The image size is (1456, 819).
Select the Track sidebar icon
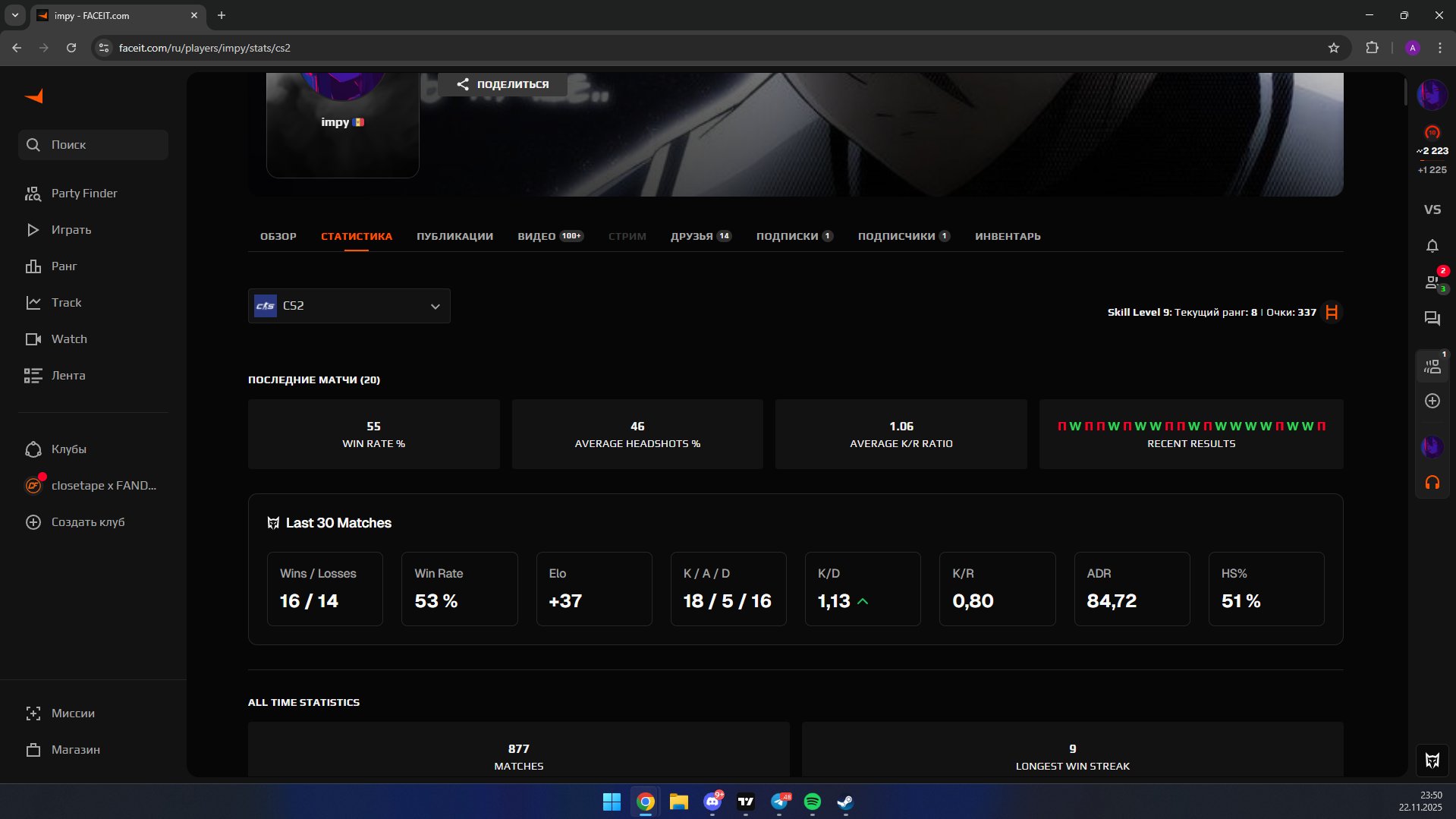tap(67, 302)
